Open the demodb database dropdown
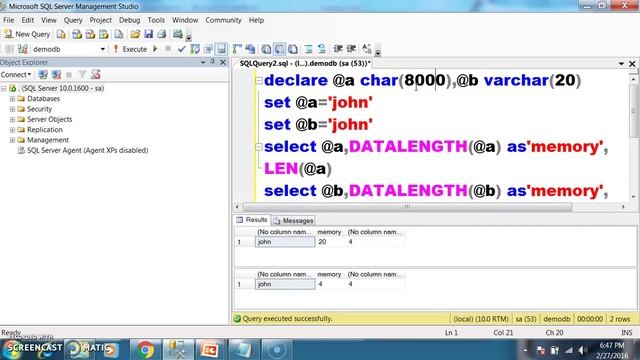 pyautogui.click(x=102, y=49)
